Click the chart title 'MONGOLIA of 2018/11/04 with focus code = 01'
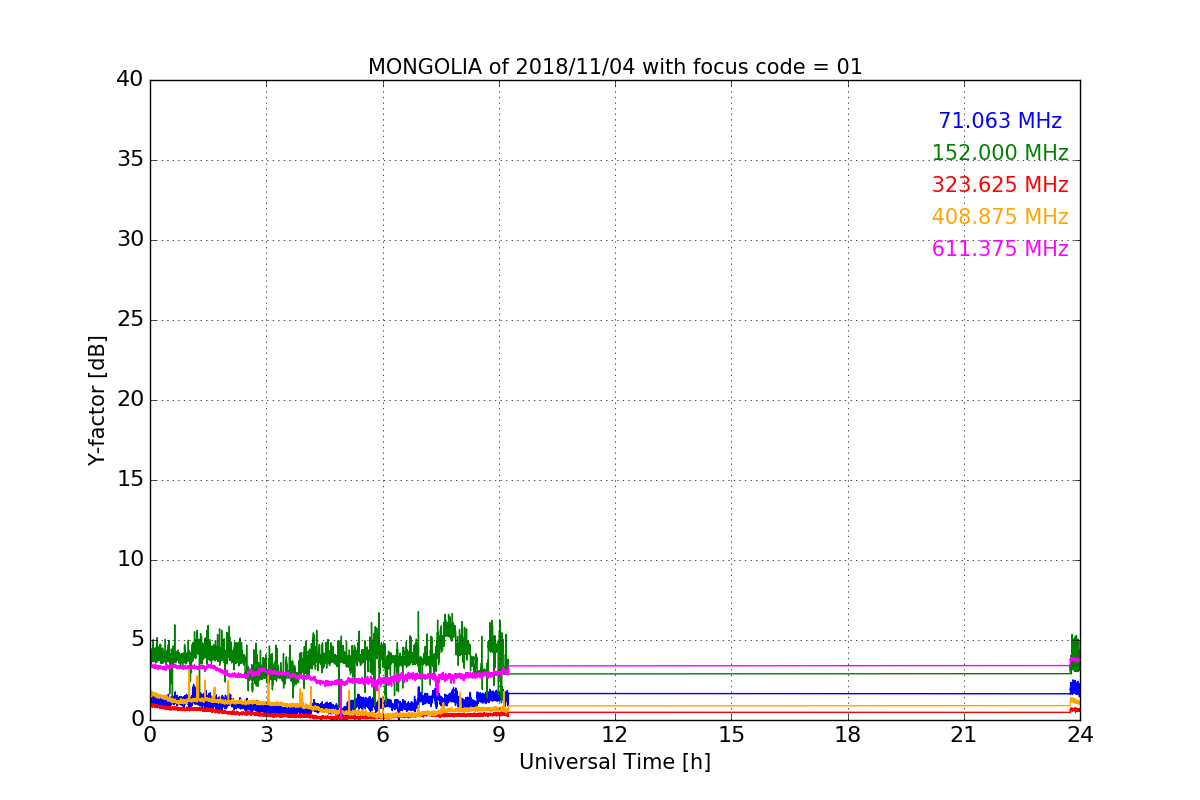Screen dimensions: 1200x800 pos(615,67)
